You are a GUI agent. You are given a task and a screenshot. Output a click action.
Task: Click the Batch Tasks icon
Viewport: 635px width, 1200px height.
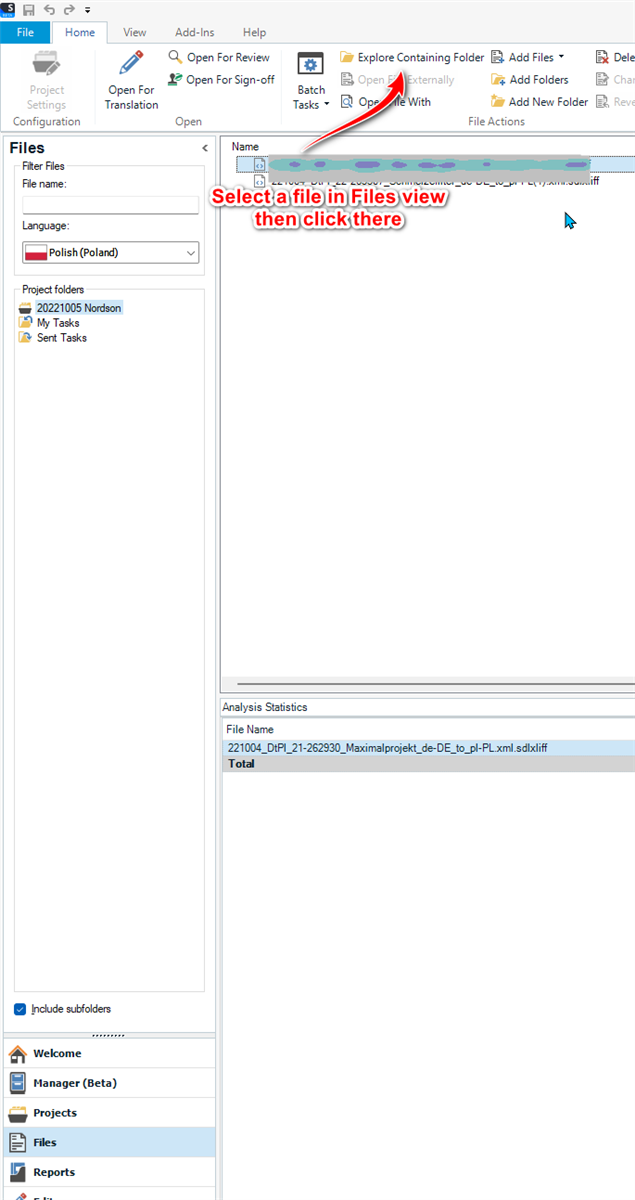[311, 66]
